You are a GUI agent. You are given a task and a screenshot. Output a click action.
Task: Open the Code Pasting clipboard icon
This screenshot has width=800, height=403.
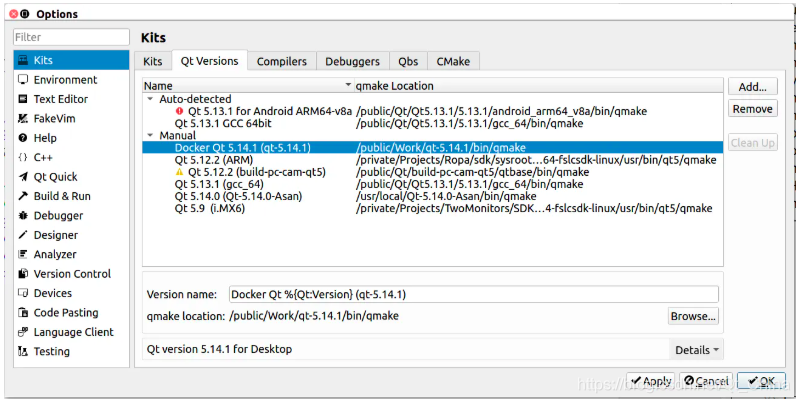23,313
